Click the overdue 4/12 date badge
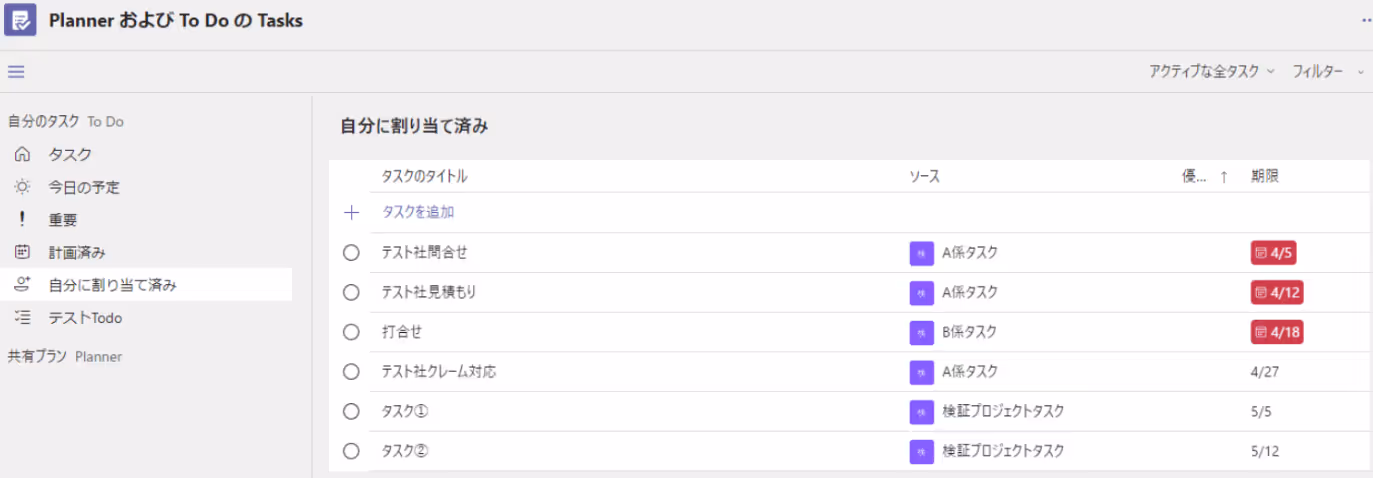 click(x=1277, y=293)
